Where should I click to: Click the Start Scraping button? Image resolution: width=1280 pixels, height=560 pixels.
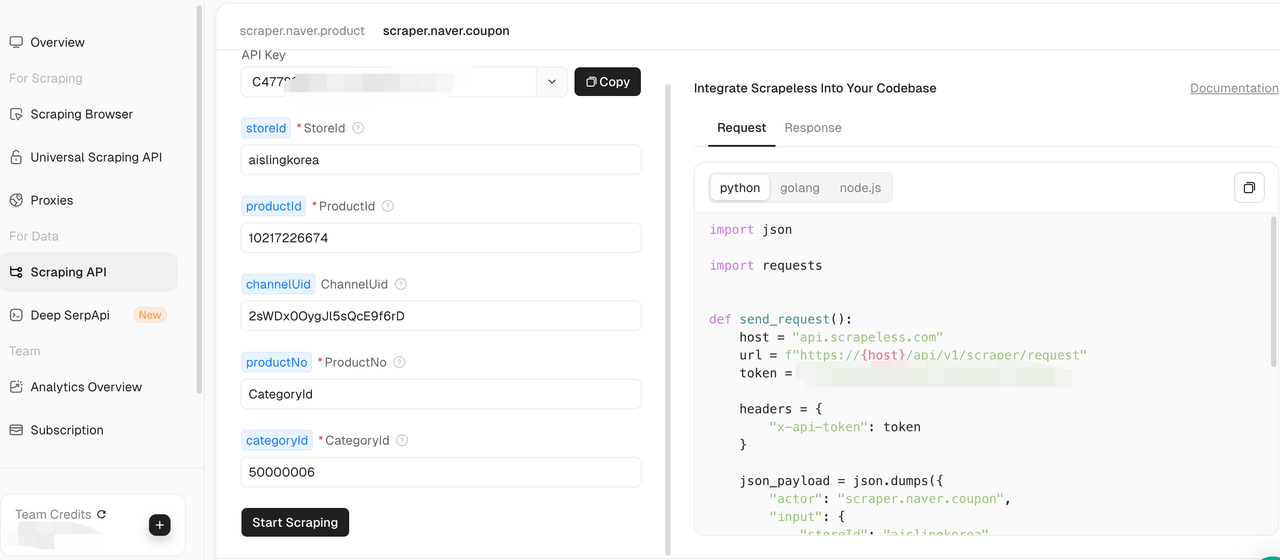pyautogui.click(x=295, y=522)
